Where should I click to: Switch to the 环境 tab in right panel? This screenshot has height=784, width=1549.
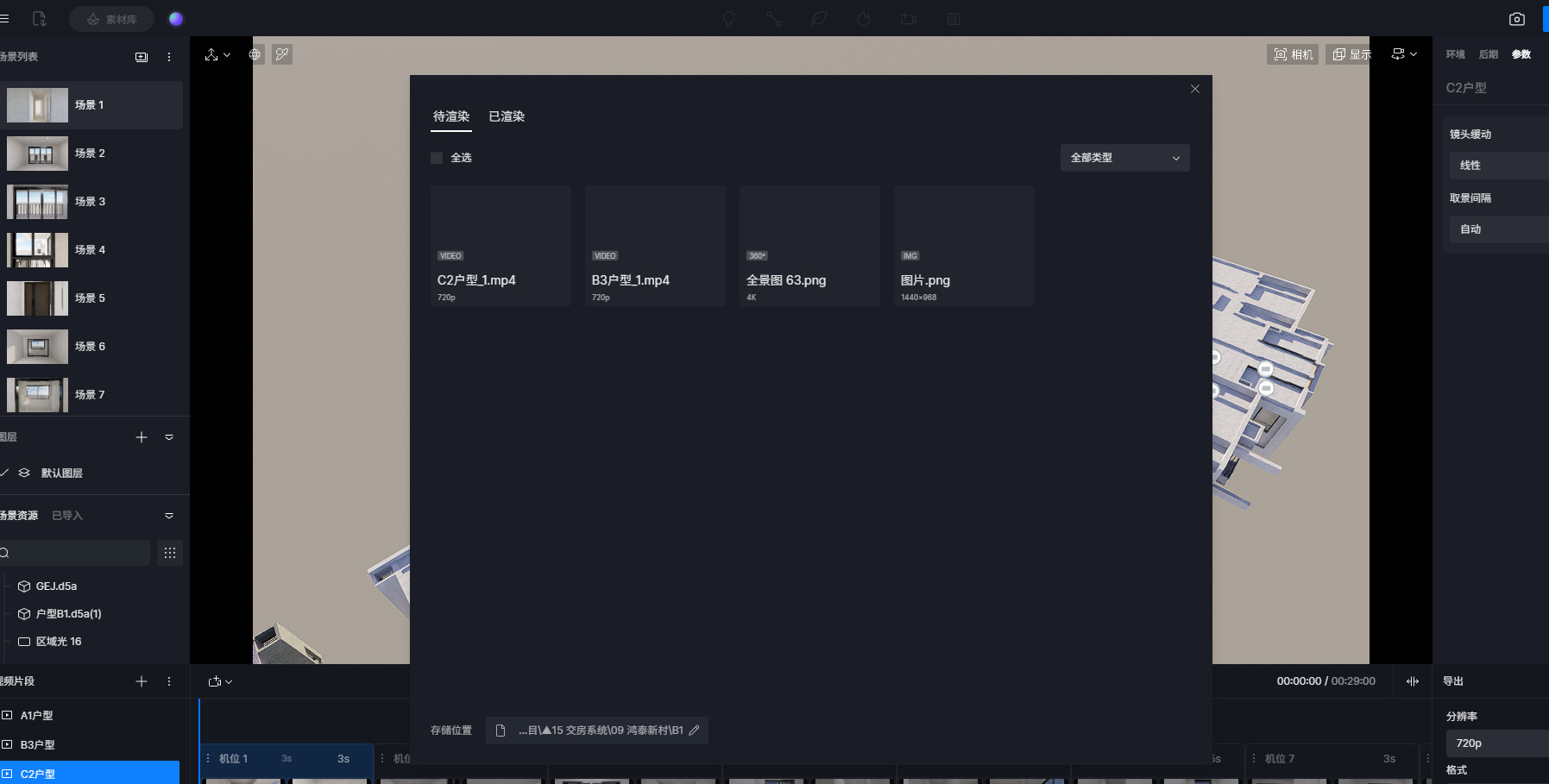[x=1456, y=54]
